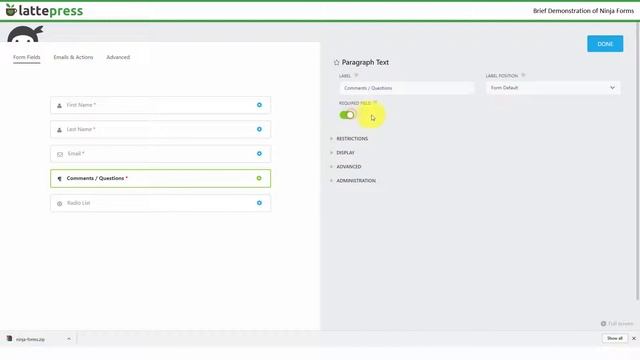This screenshot has width=640, height=360.
Task: Click the Paragraph Text heading
Action: 365,62
